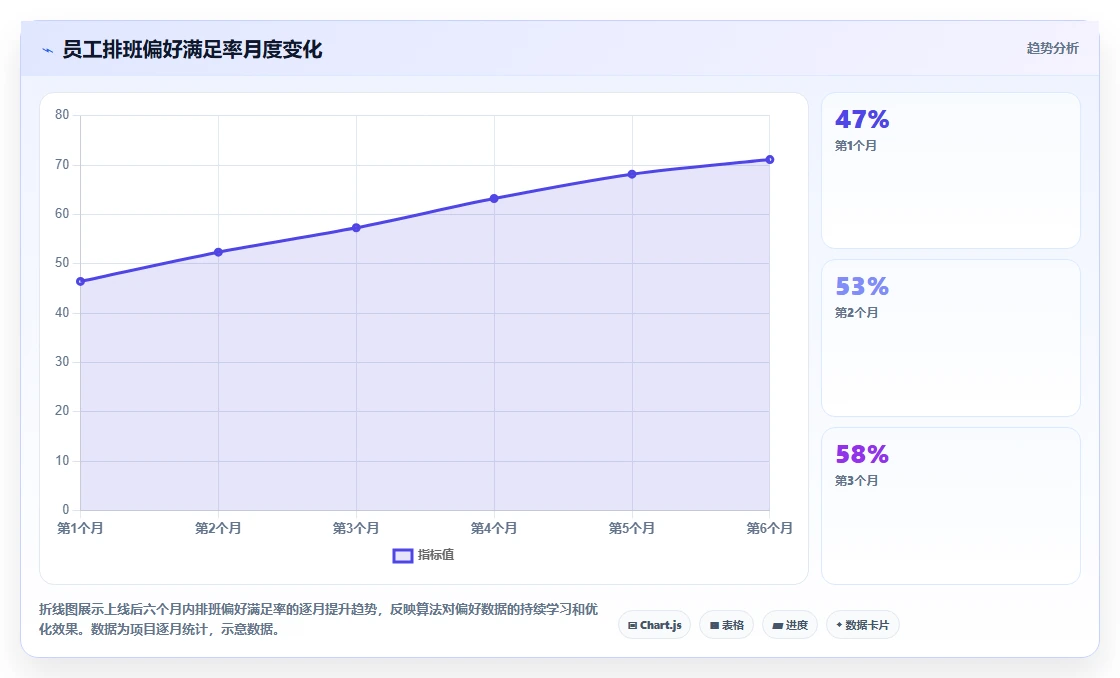
Task: Click the 第3个月 label under 58%
Action: 856,481
